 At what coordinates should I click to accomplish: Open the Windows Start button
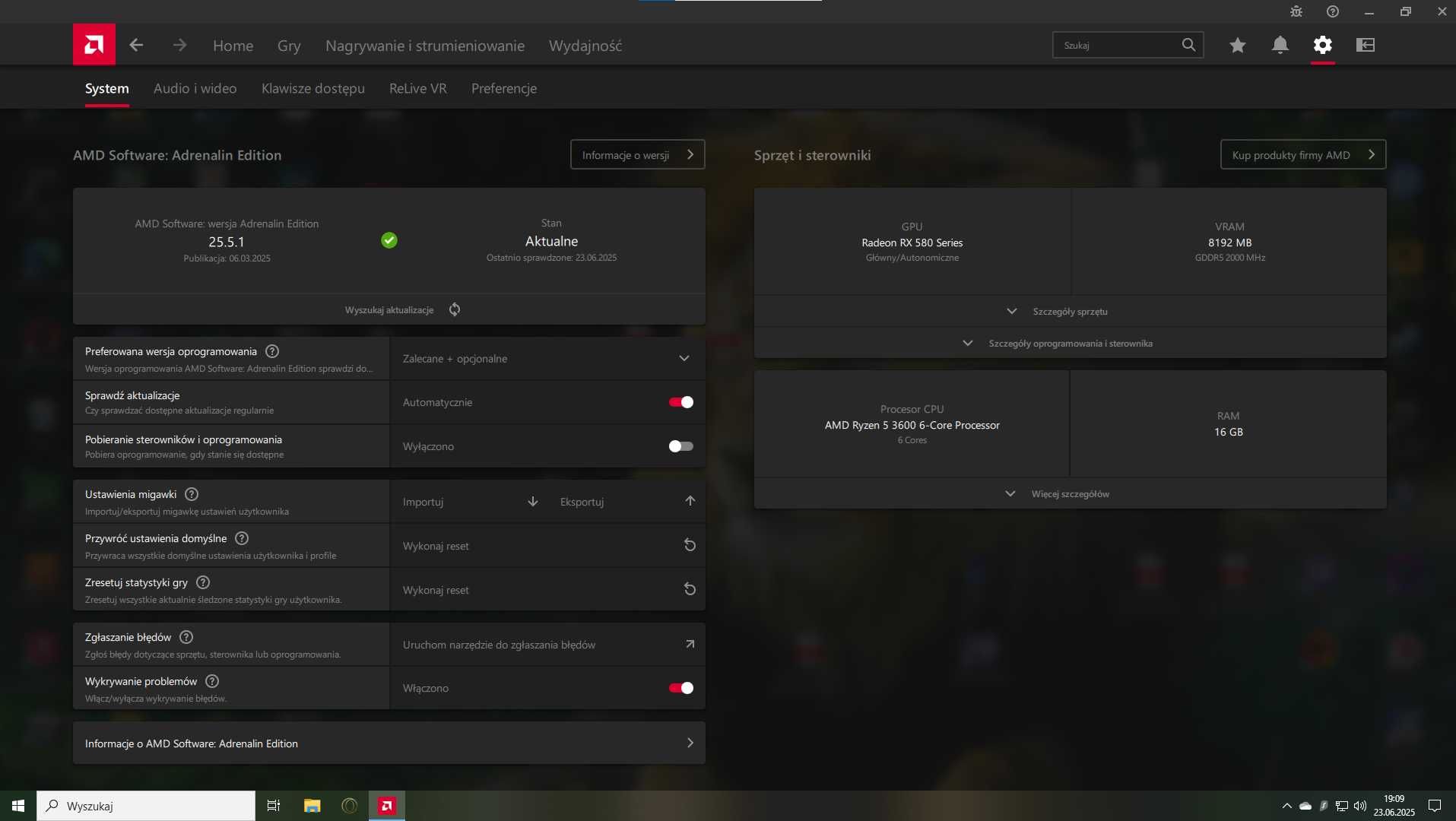[18, 806]
